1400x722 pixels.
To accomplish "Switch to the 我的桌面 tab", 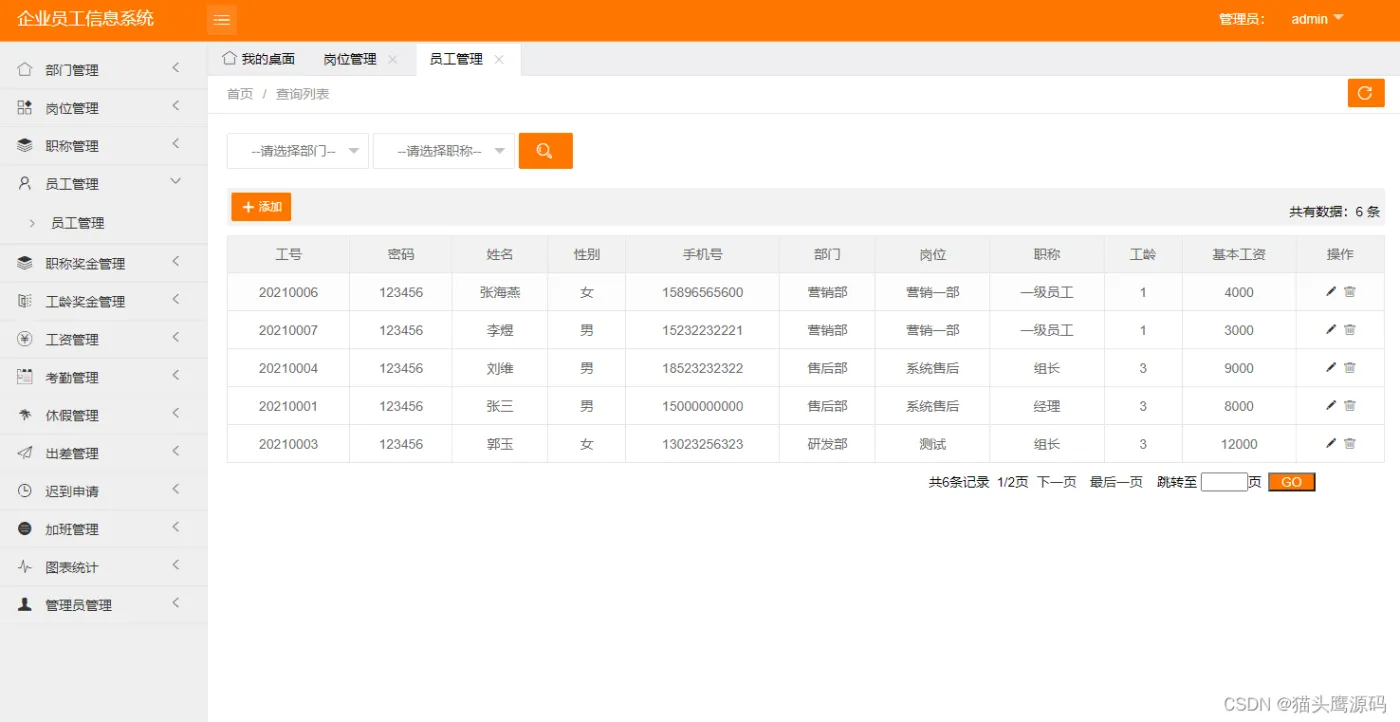I will pyautogui.click(x=259, y=59).
